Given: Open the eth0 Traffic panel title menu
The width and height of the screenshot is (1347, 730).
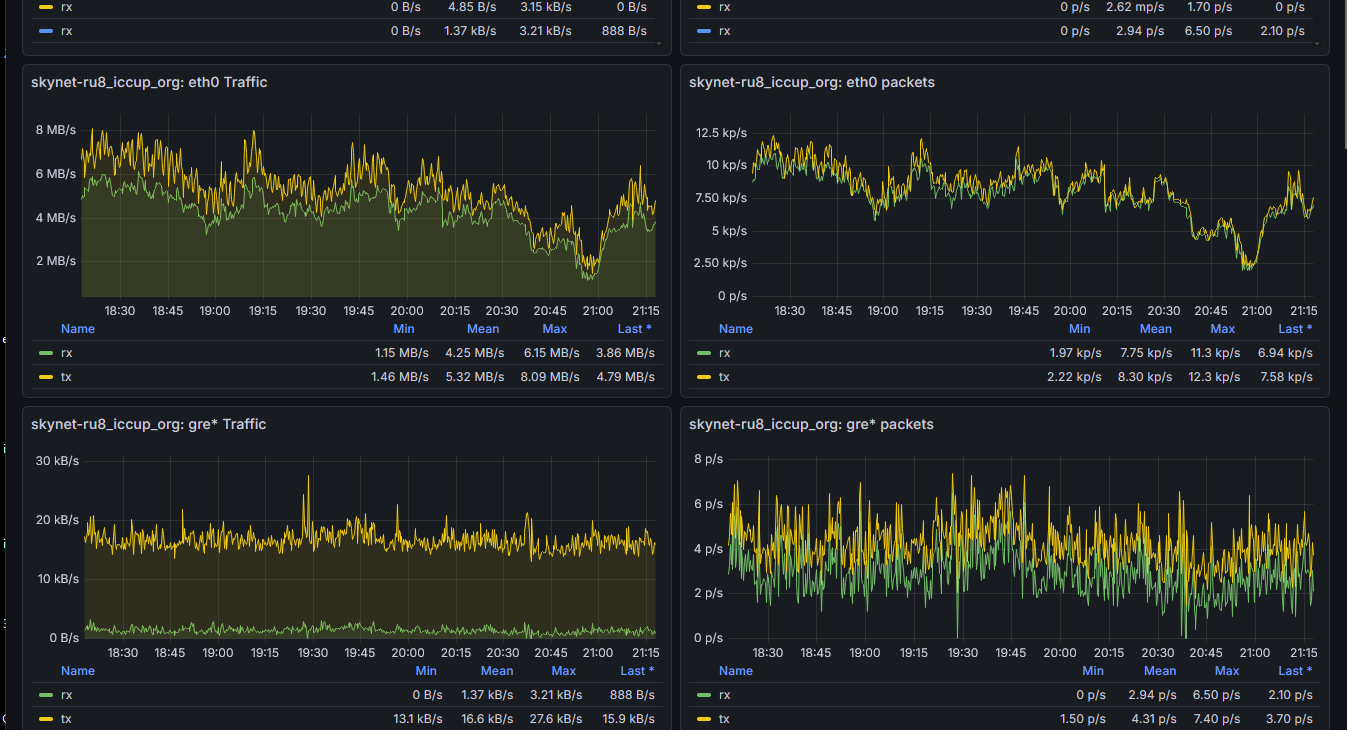Looking at the screenshot, I should (x=149, y=83).
